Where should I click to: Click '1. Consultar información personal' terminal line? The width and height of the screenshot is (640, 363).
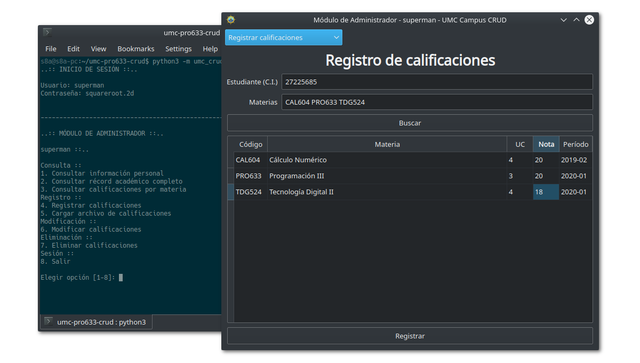pyautogui.click(x=102, y=174)
